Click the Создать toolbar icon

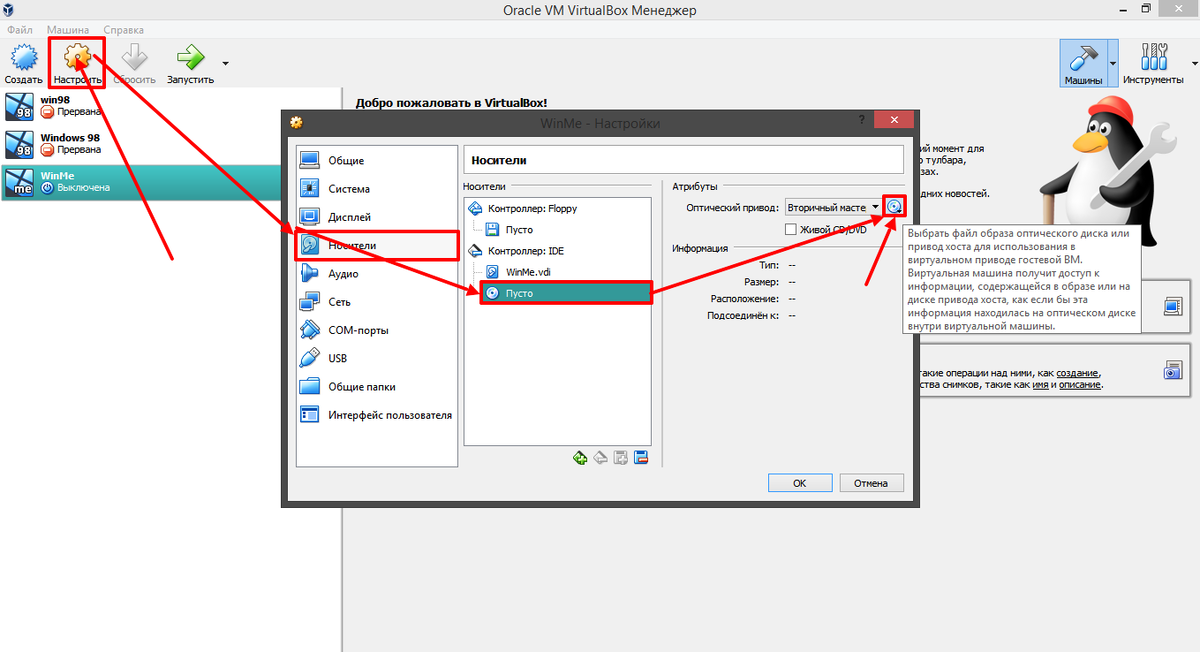click(22, 63)
